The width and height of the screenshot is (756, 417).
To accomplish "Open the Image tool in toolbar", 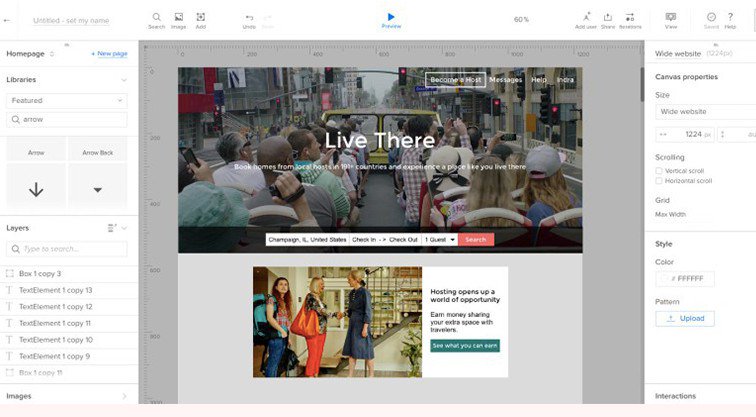I will click(x=178, y=21).
